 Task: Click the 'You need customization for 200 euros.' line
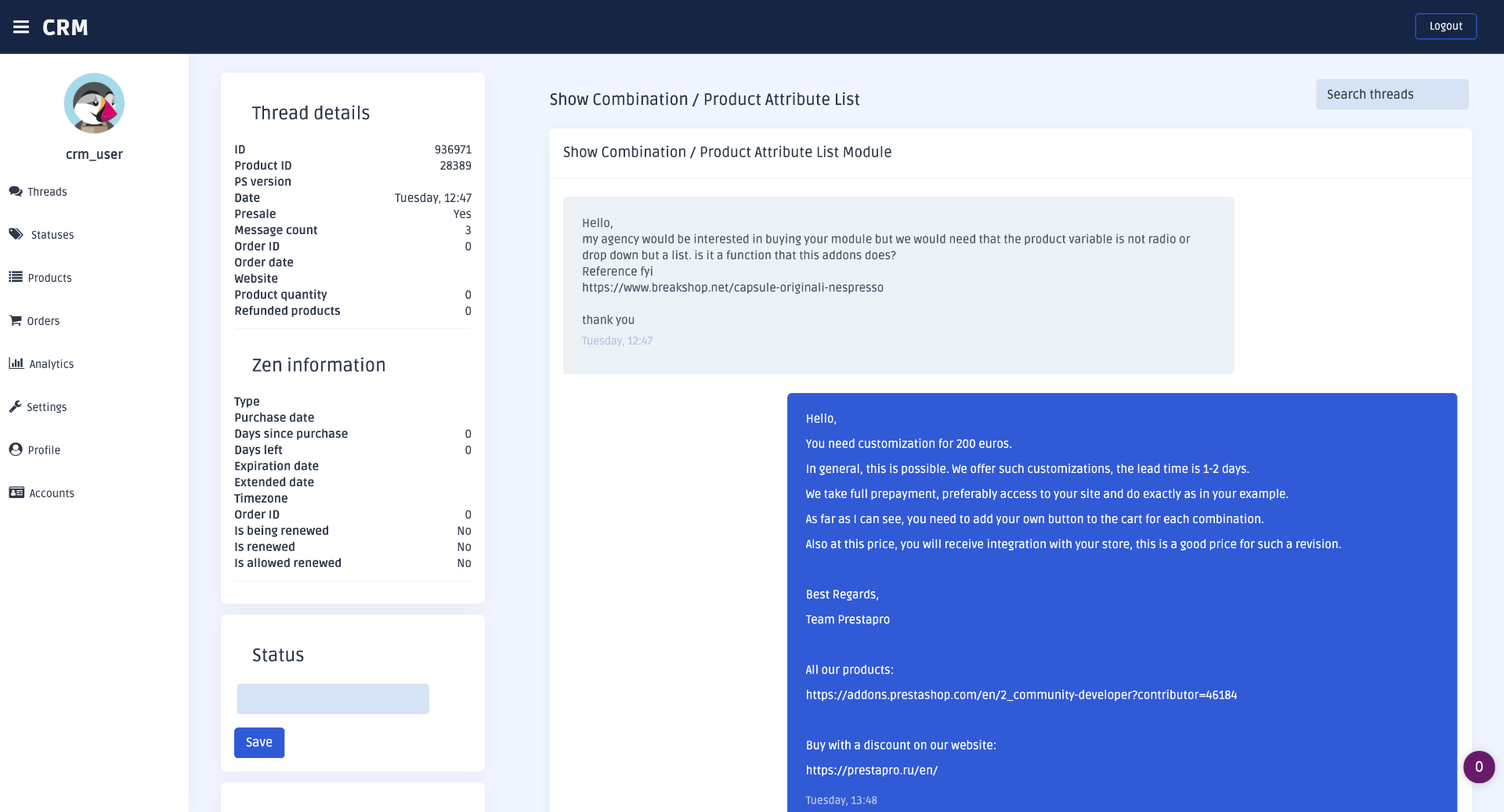[909, 444]
